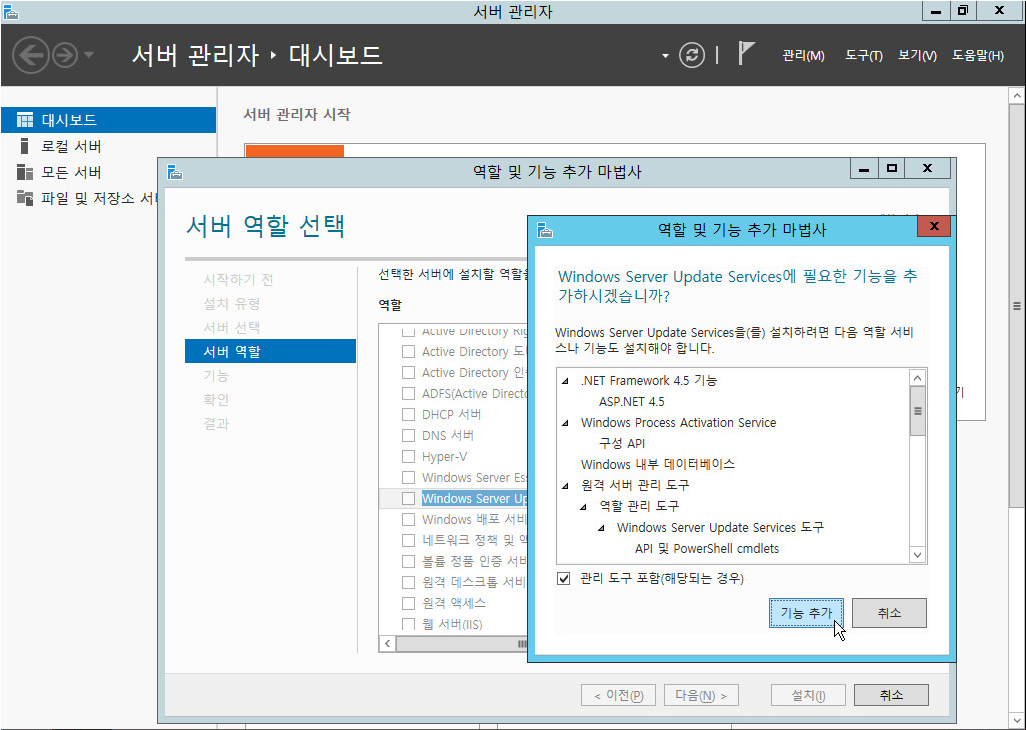
Task: Click 취소 in the feature dialog
Action: click(888, 613)
